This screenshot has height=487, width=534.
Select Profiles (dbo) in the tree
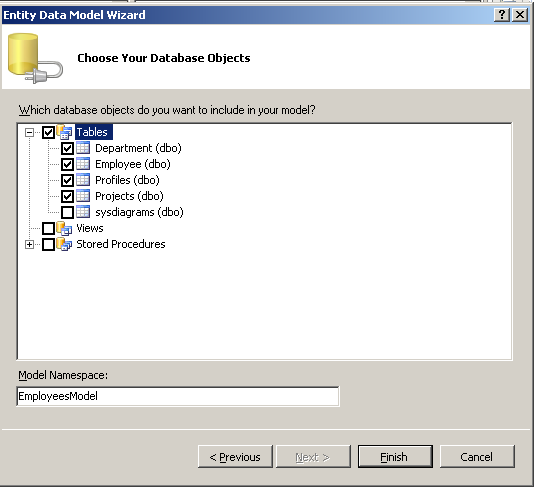(x=127, y=180)
